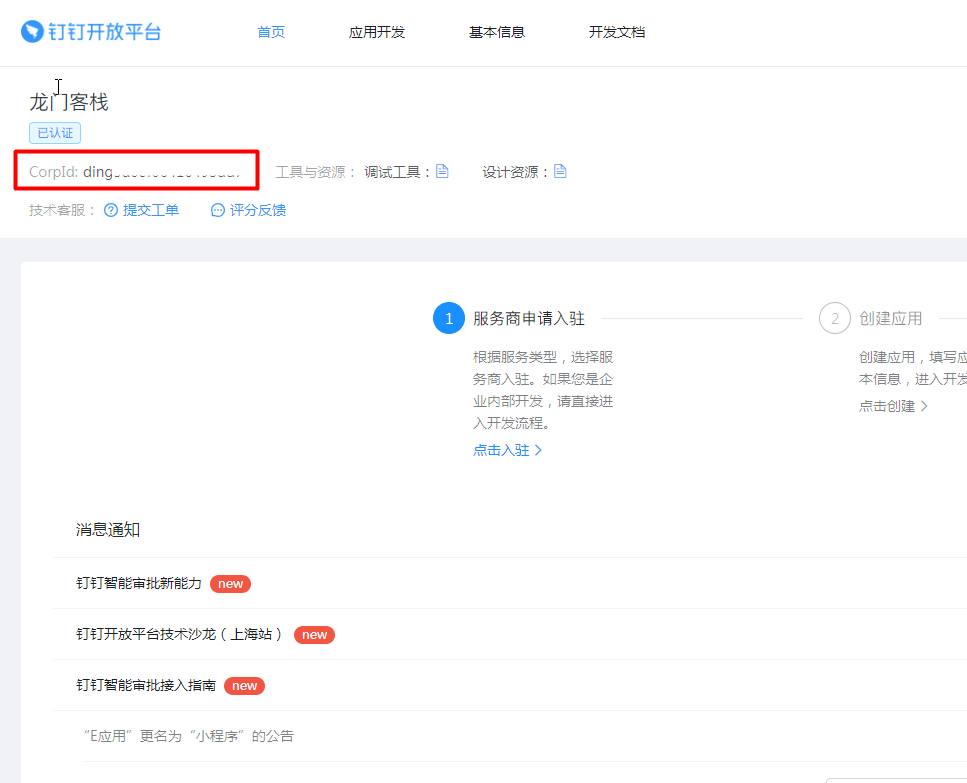The image size is (967, 783).
Task: Click the 服务商申请入驻 step title
Action: pos(529,318)
